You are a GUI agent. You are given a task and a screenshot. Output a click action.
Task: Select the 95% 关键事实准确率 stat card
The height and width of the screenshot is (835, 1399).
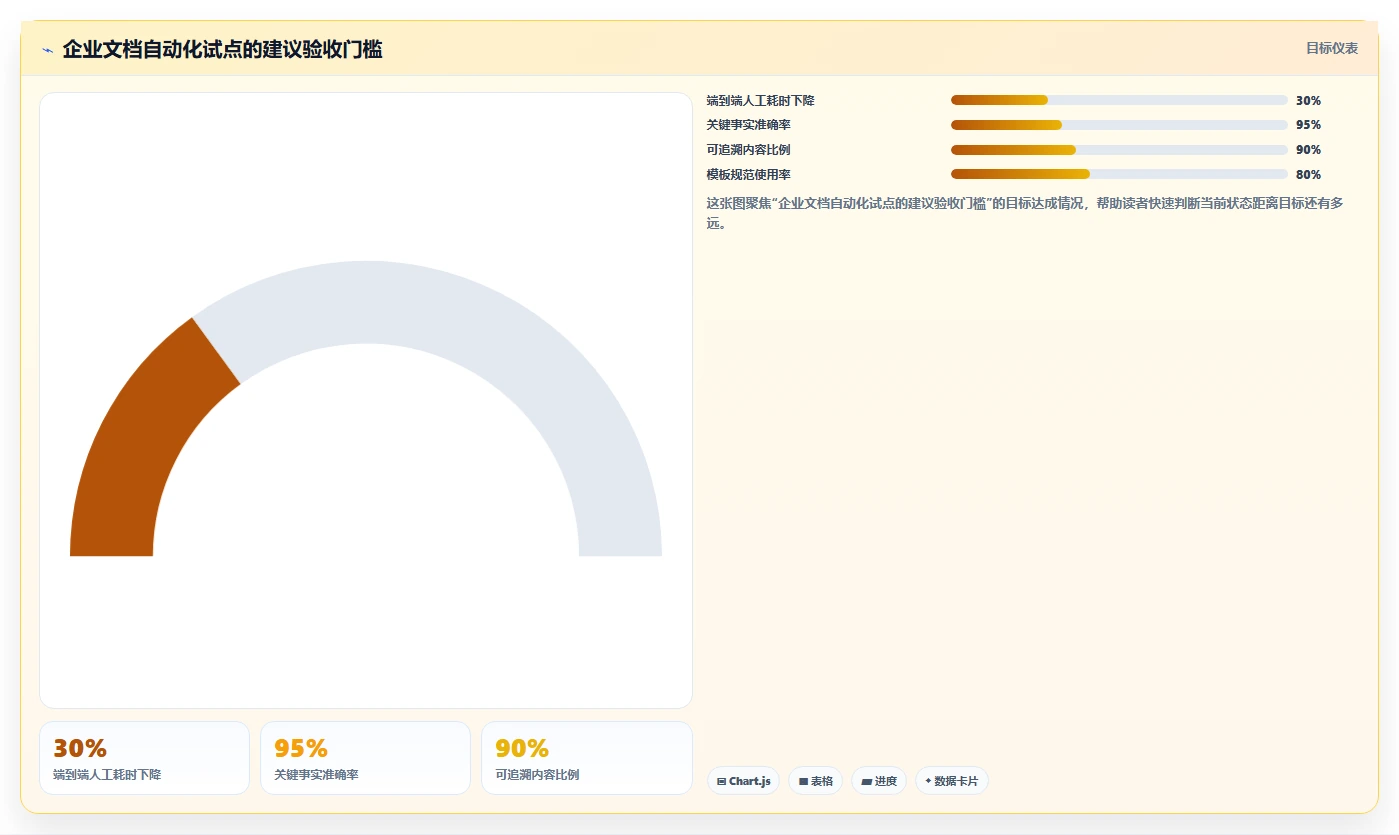point(365,758)
